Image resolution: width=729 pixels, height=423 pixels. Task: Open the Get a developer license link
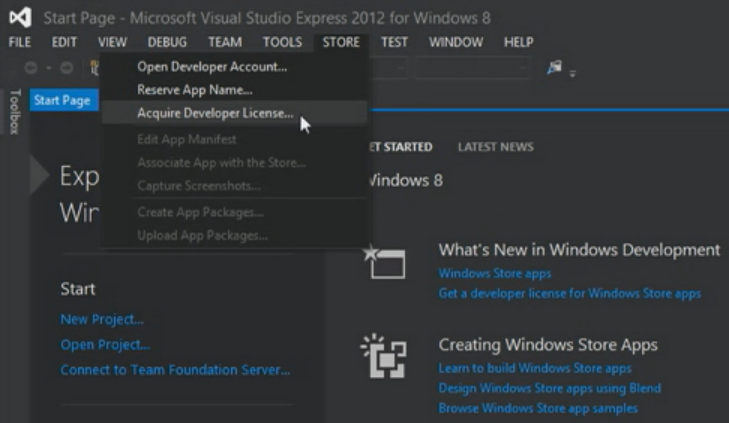click(570, 293)
